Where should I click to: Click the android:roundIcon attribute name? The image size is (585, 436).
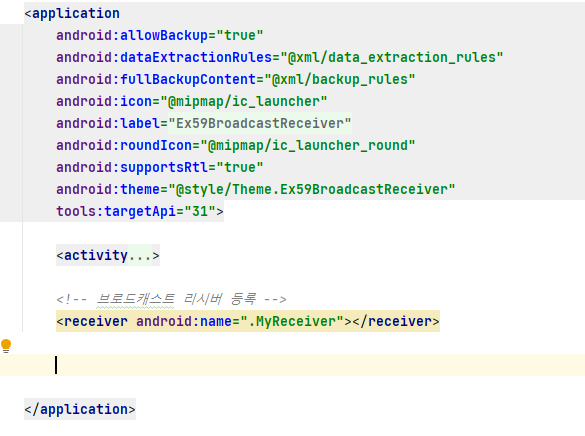tap(124, 145)
